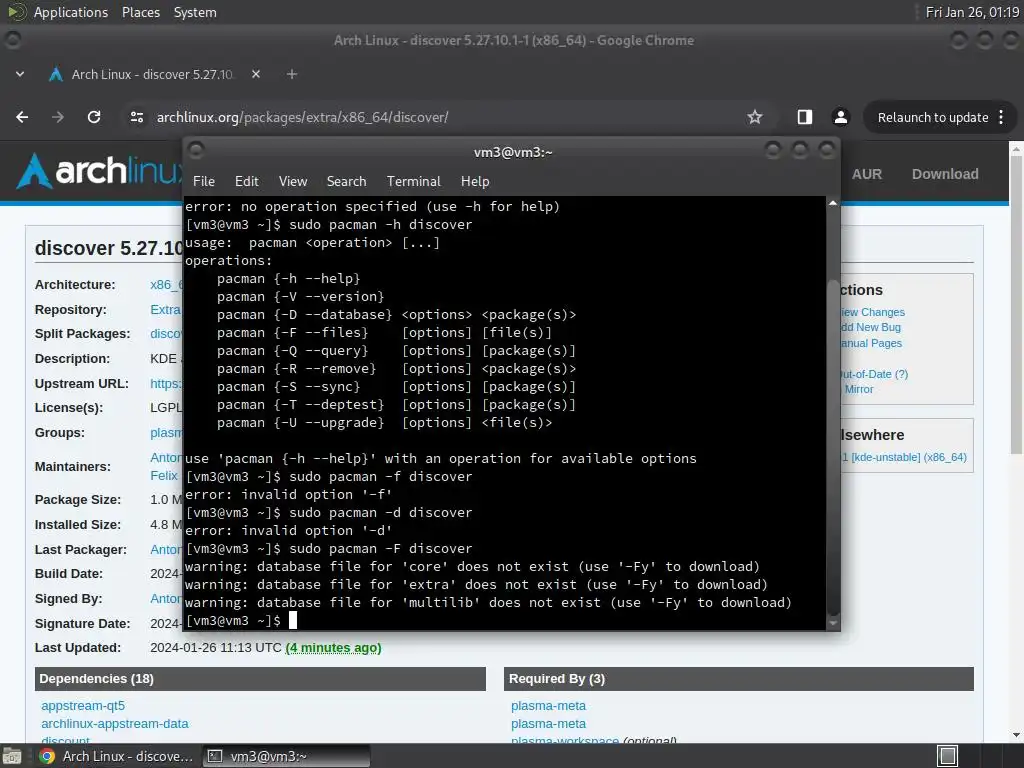Viewport: 1024px width, 768px height.
Task: Open Download link in Arch navigation
Action: (x=945, y=174)
